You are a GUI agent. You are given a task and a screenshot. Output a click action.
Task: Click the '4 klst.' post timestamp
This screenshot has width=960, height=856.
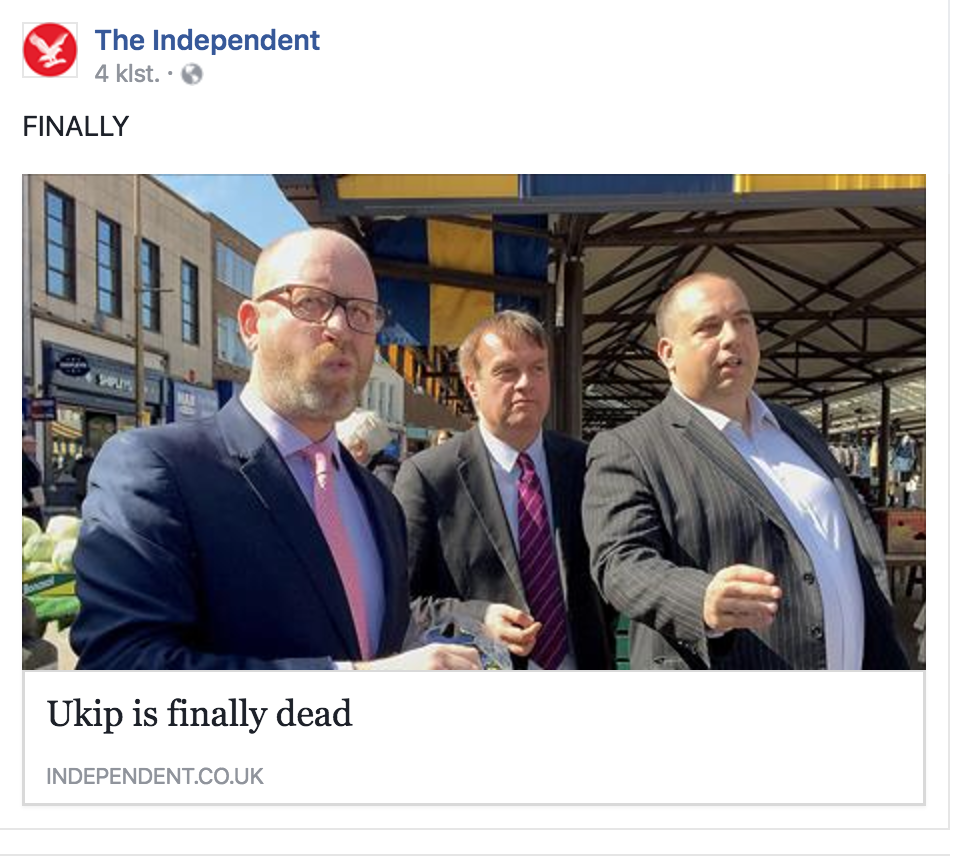(127, 73)
